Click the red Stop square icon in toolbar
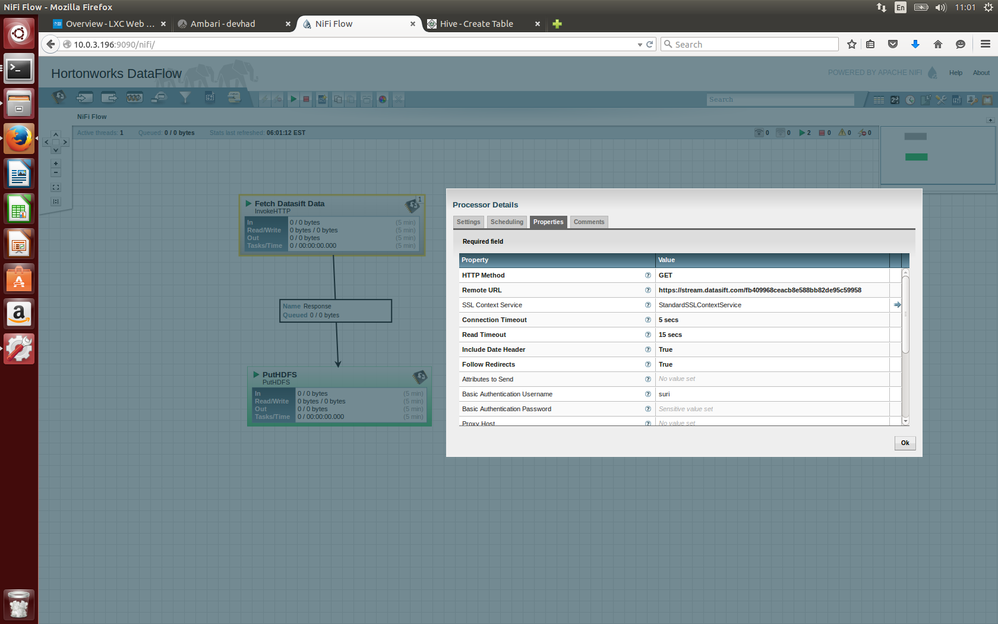998x624 pixels. [x=306, y=99]
